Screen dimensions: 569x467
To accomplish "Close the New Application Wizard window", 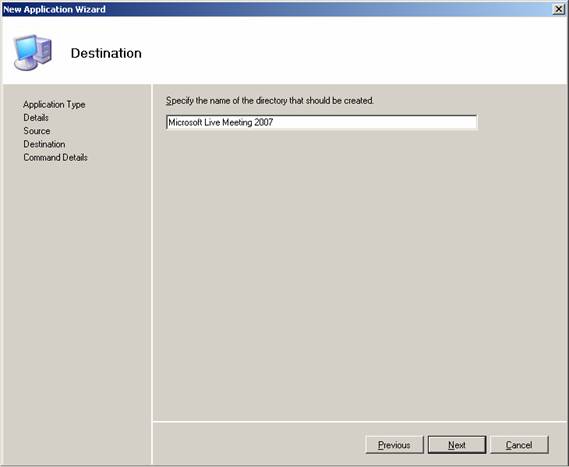I will 558,9.
